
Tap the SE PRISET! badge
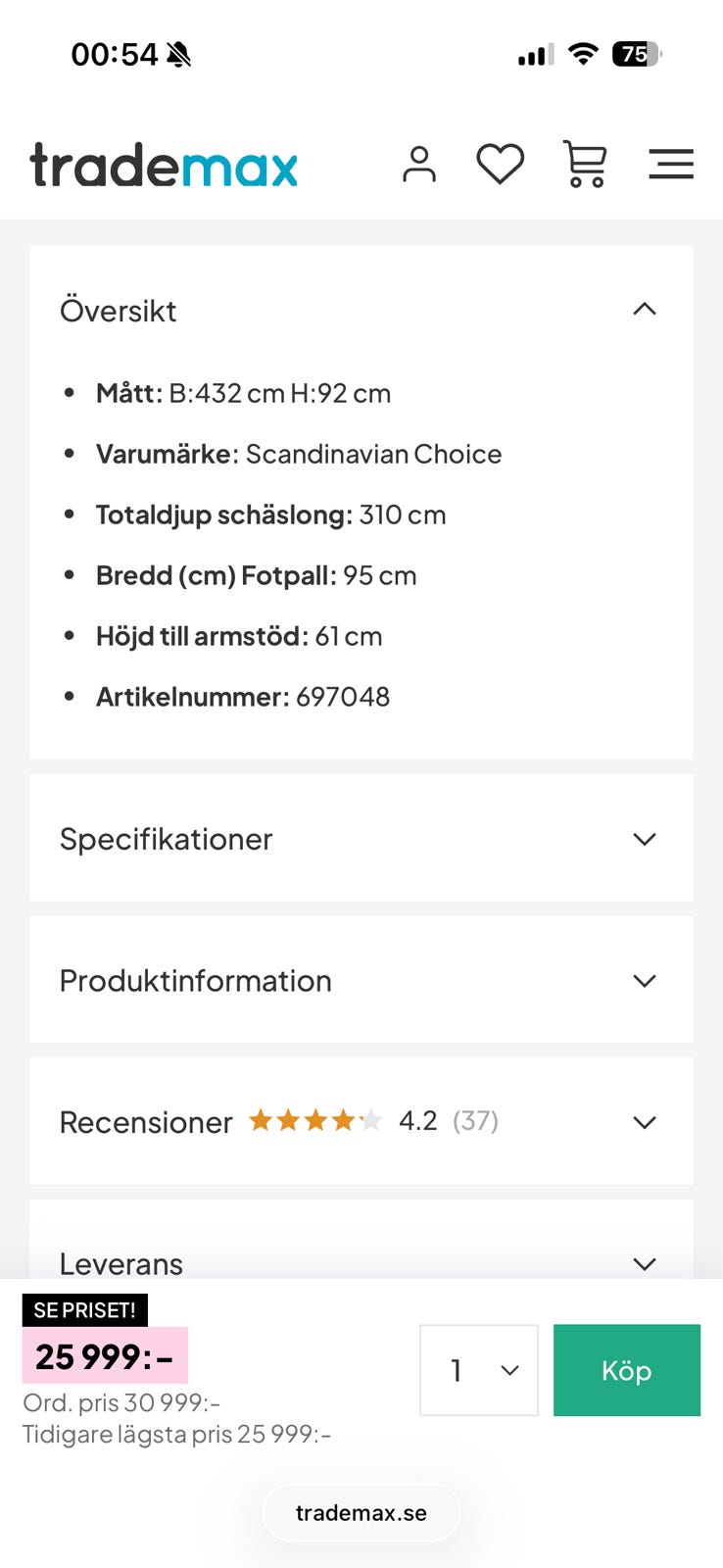85,1310
